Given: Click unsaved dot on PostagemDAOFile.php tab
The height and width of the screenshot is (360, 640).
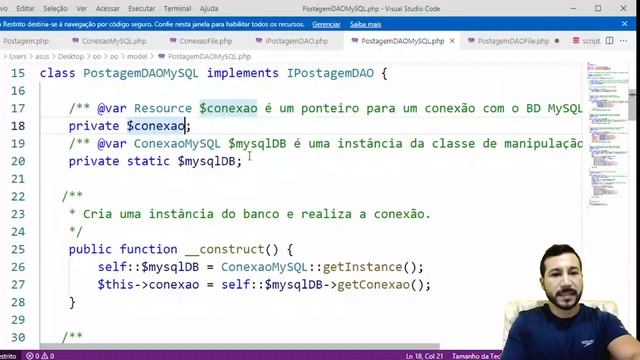Looking at the screenshot, I should tap(557, 41).
